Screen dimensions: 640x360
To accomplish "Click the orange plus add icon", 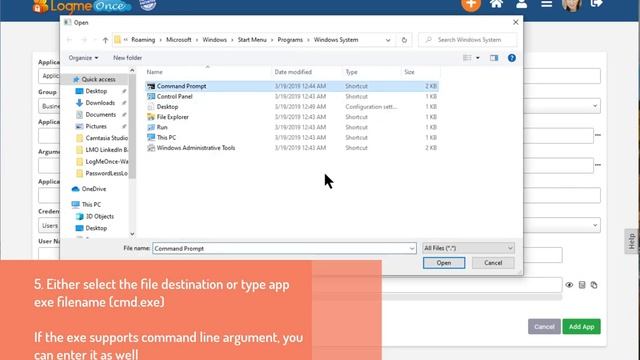I will pyautogui.click(x=471, y=4).
